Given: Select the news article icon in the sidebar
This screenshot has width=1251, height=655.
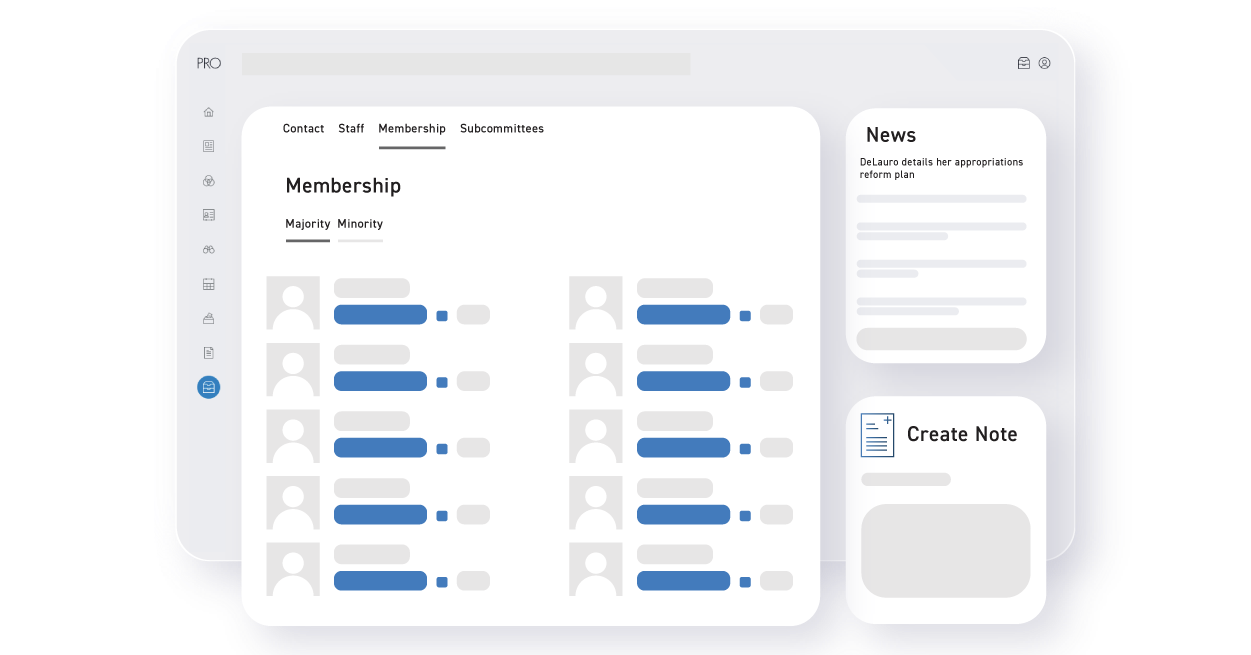Looking at the screenshot, I should [208, 146].
